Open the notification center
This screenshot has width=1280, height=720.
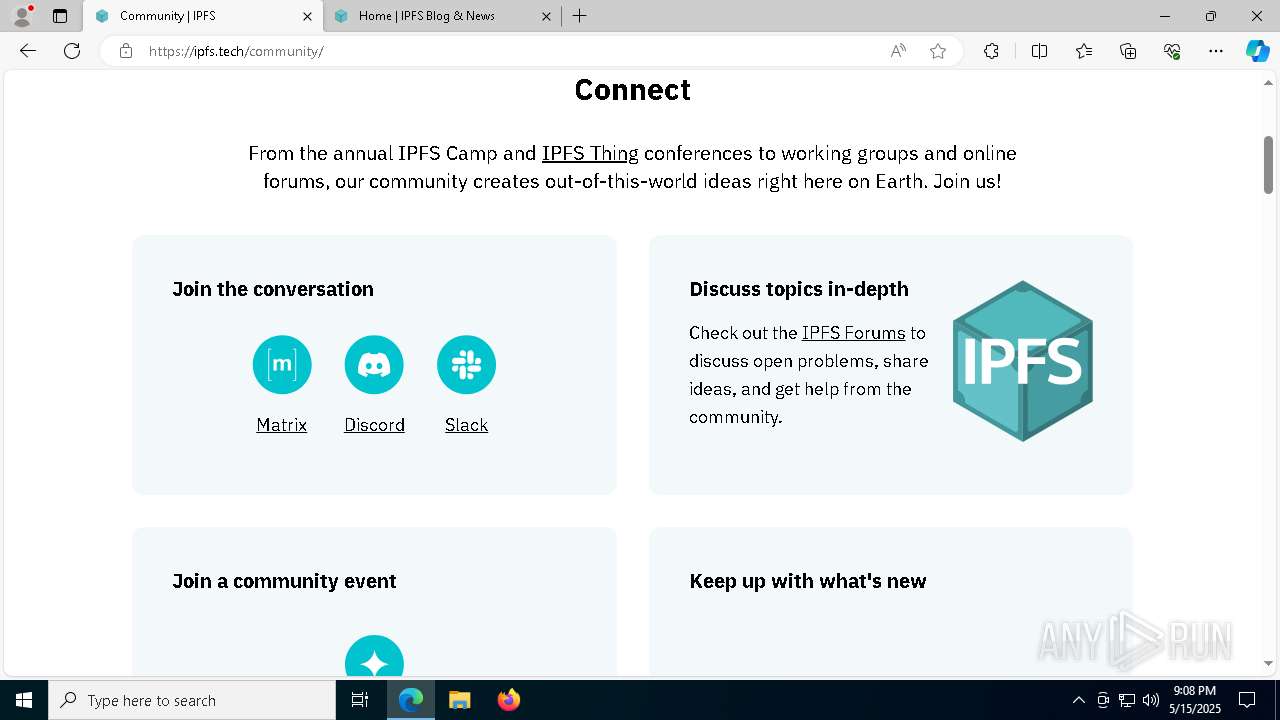point(1247,700)
